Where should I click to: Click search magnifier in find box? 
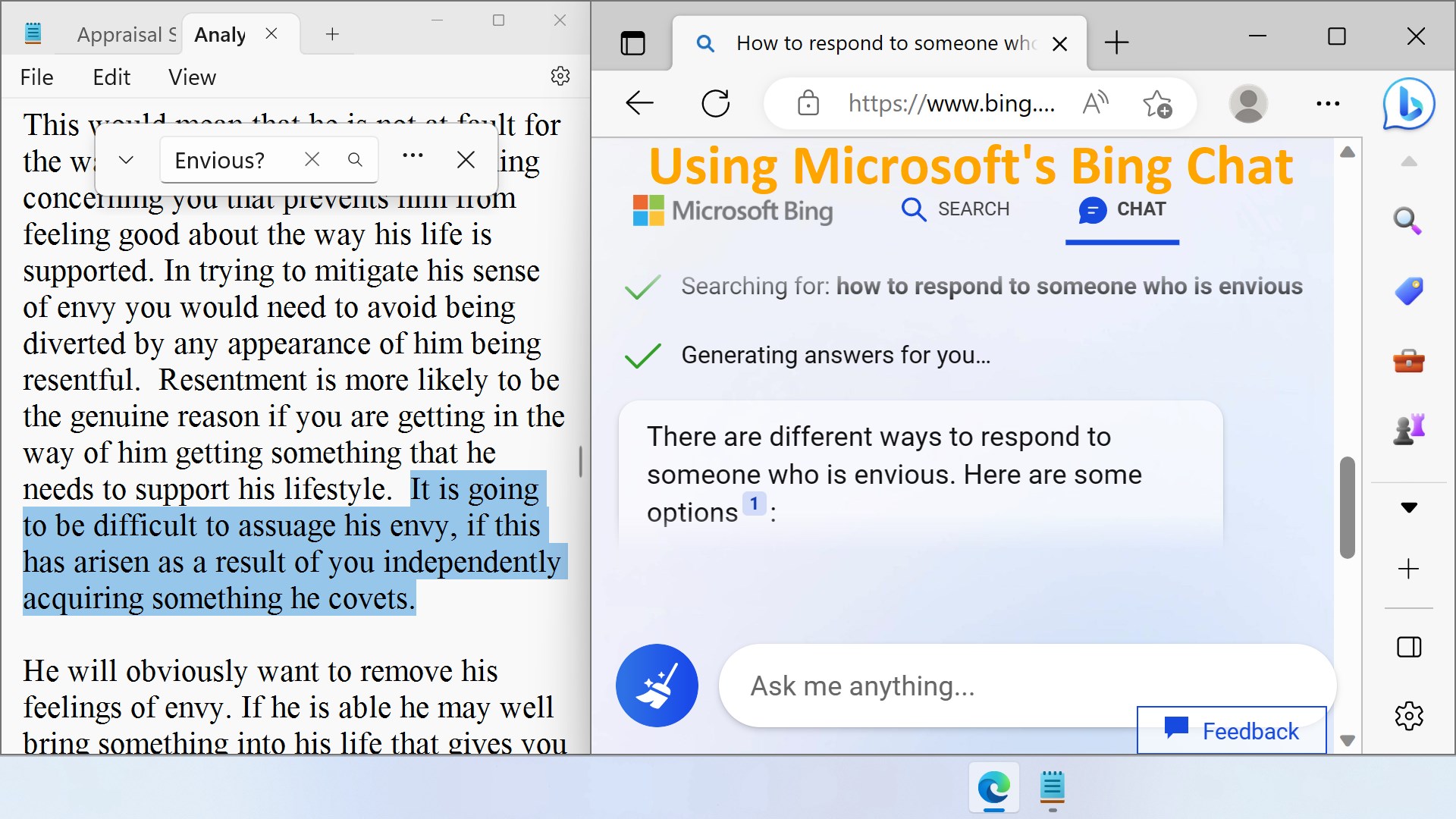click(x=355, y=160)
